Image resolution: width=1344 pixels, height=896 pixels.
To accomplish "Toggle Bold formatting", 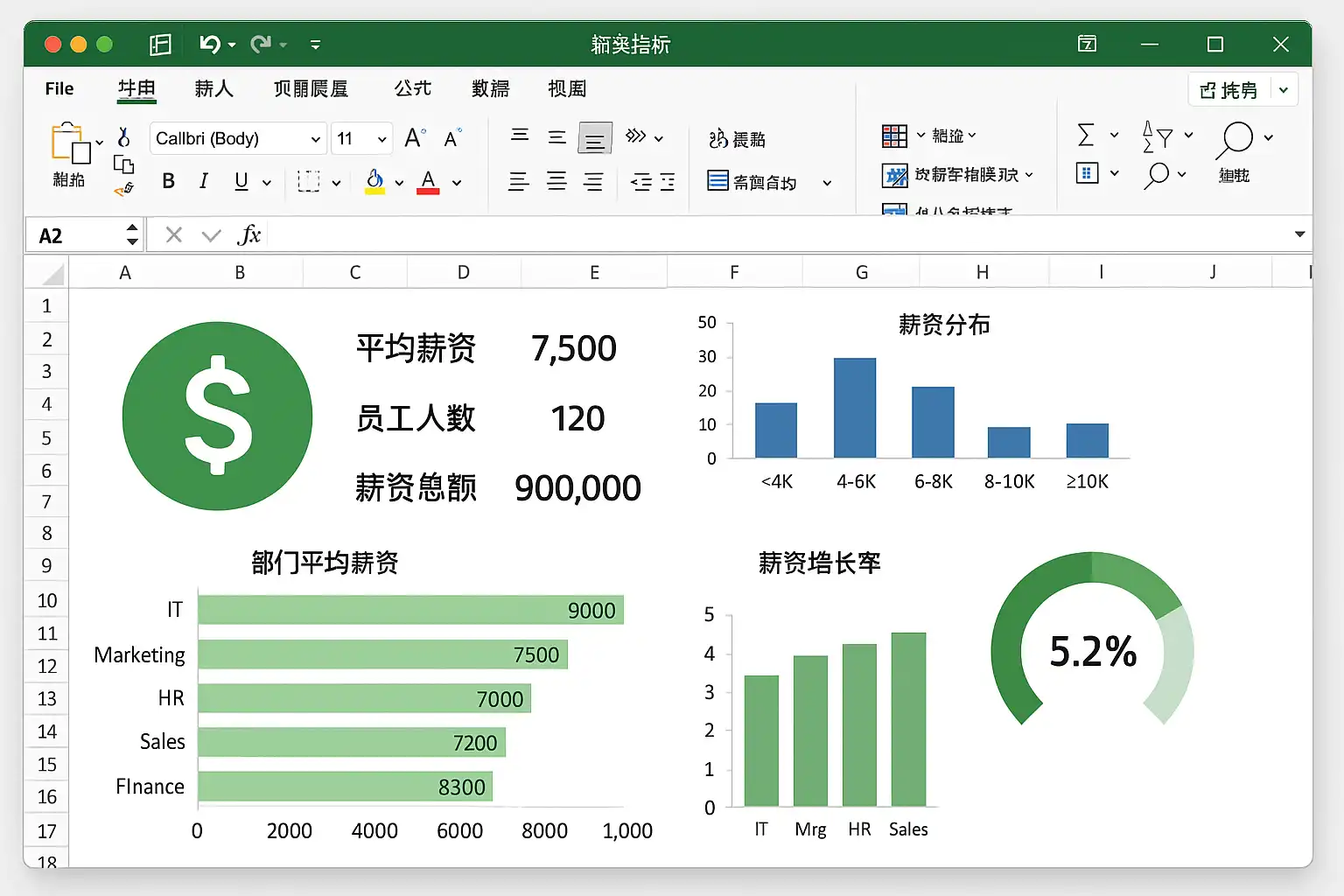I will tap(169, 181).
